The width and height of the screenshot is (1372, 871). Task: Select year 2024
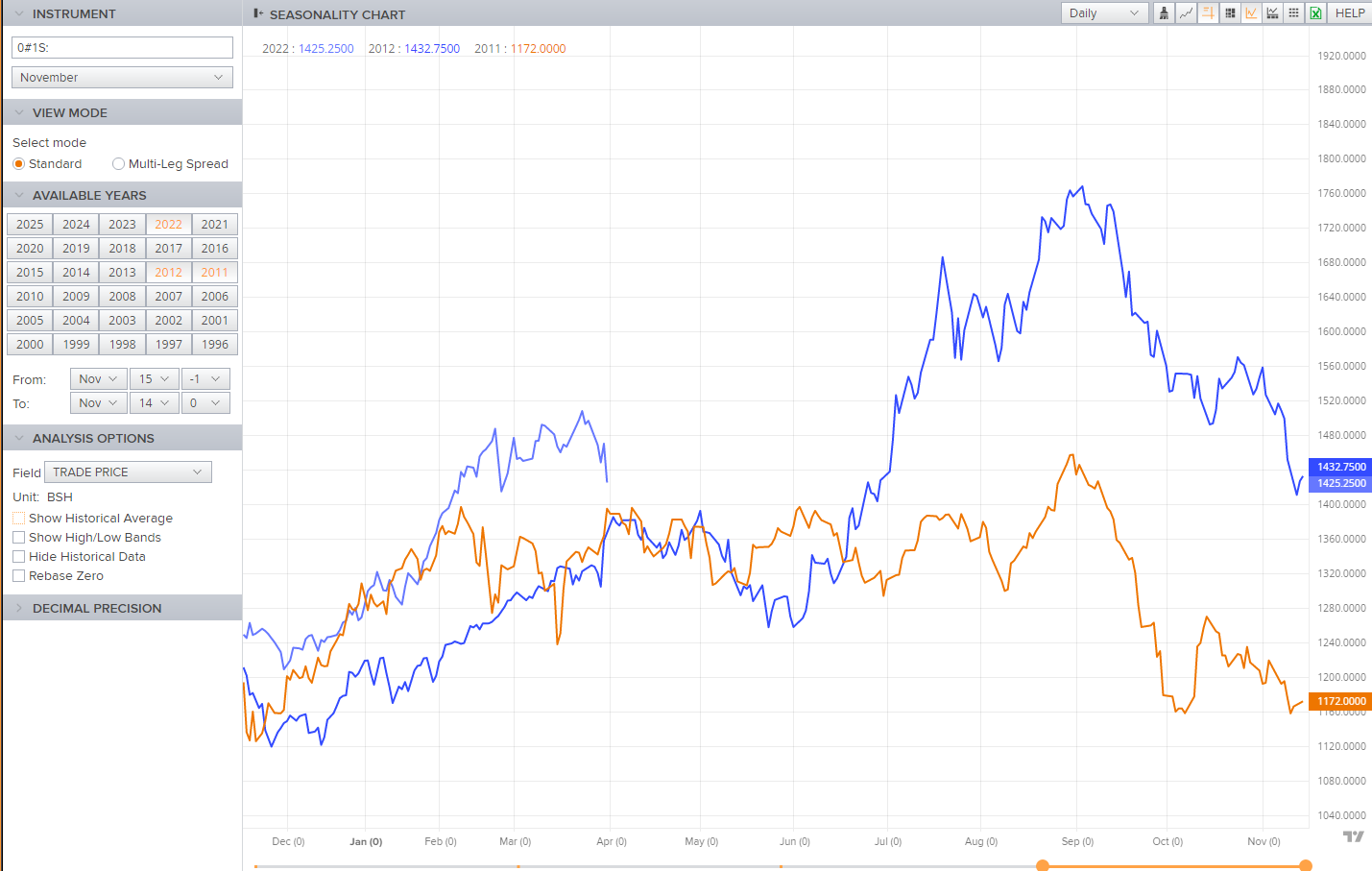pyautogui.click(x=76, y=224)
